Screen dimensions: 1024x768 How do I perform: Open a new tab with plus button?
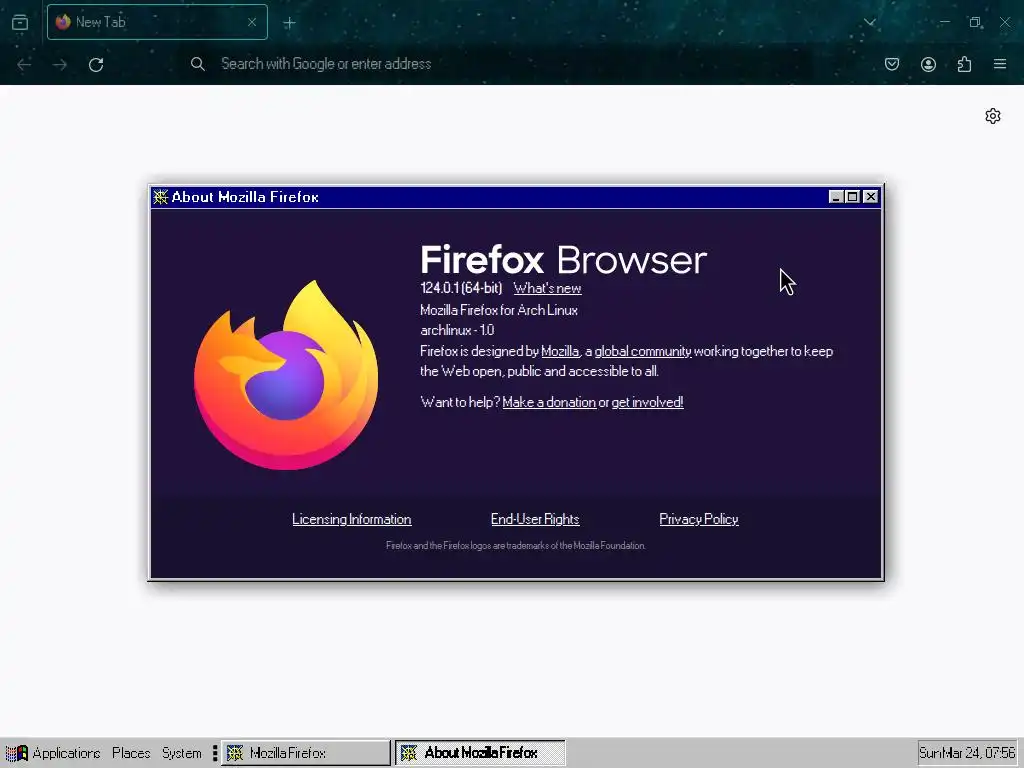pos(289,23)
